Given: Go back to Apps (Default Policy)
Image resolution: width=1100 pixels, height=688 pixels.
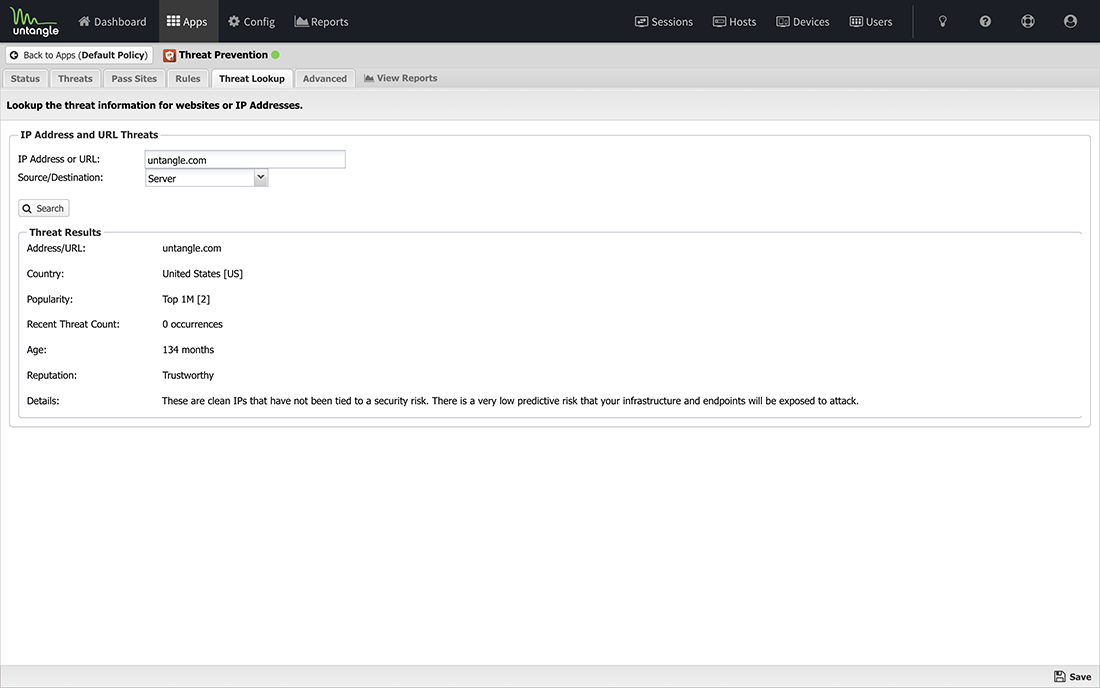Looking at the screenshot, I should 79,55.
